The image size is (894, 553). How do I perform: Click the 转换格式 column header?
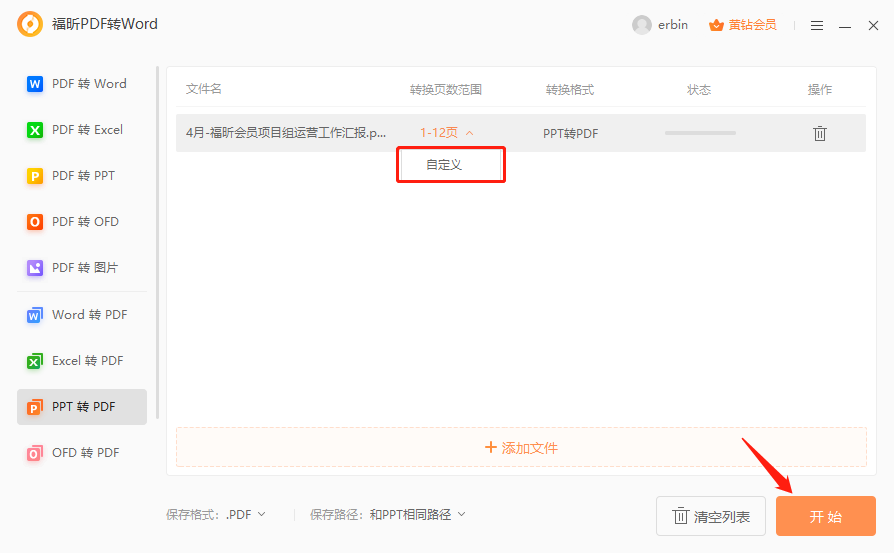click(570, 90)
